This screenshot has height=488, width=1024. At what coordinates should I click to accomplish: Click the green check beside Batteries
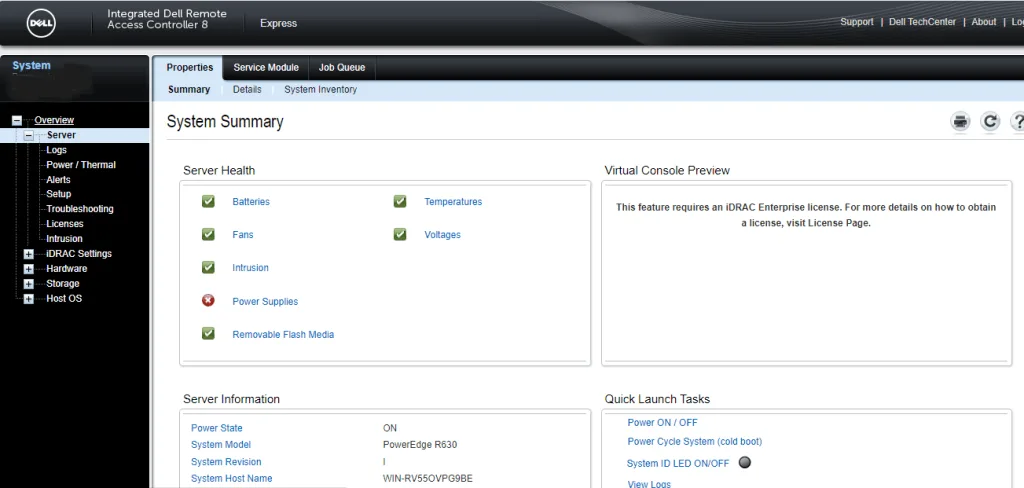pos(208,202)
